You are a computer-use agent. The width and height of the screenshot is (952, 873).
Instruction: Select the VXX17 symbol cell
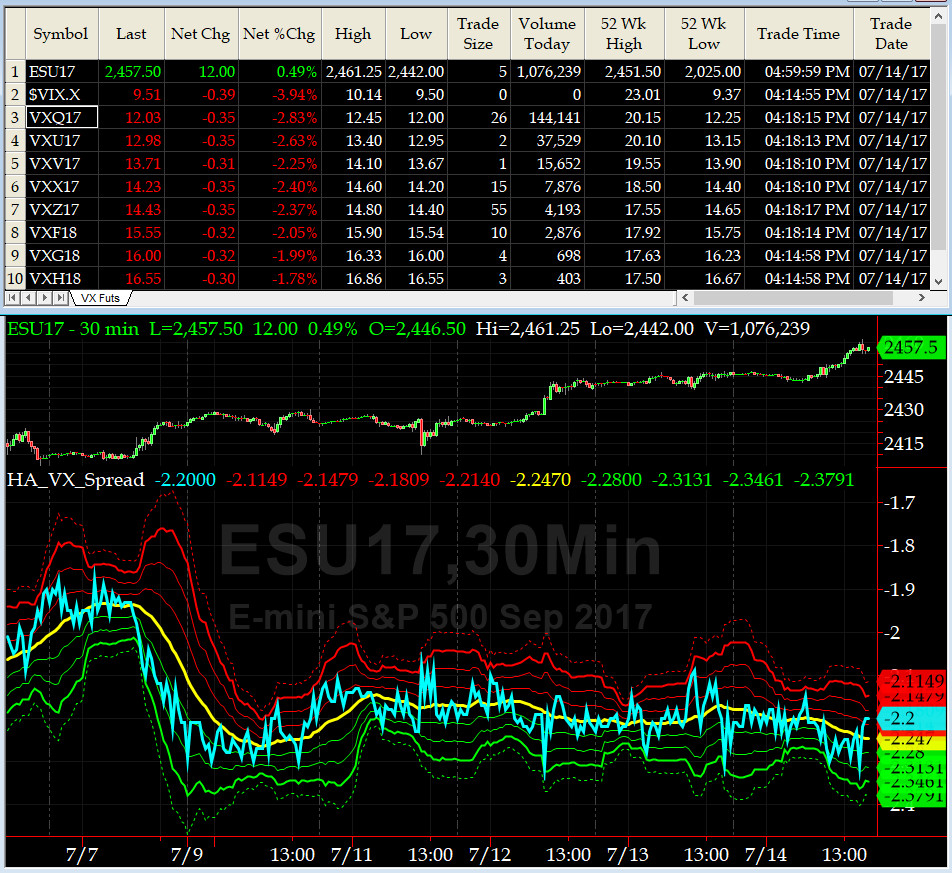62,187
